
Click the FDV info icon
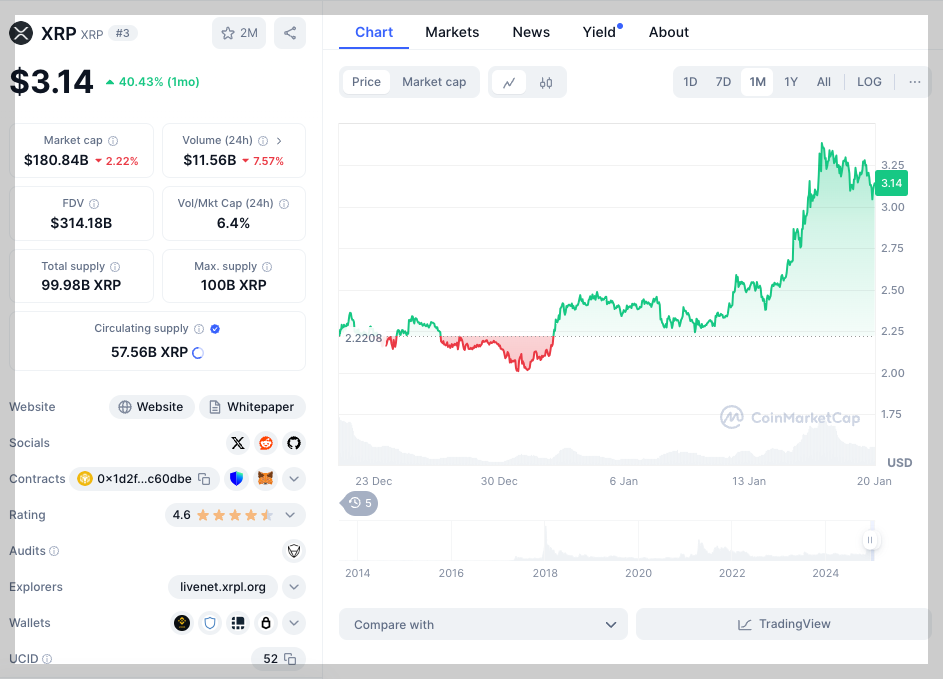[94, 204]
